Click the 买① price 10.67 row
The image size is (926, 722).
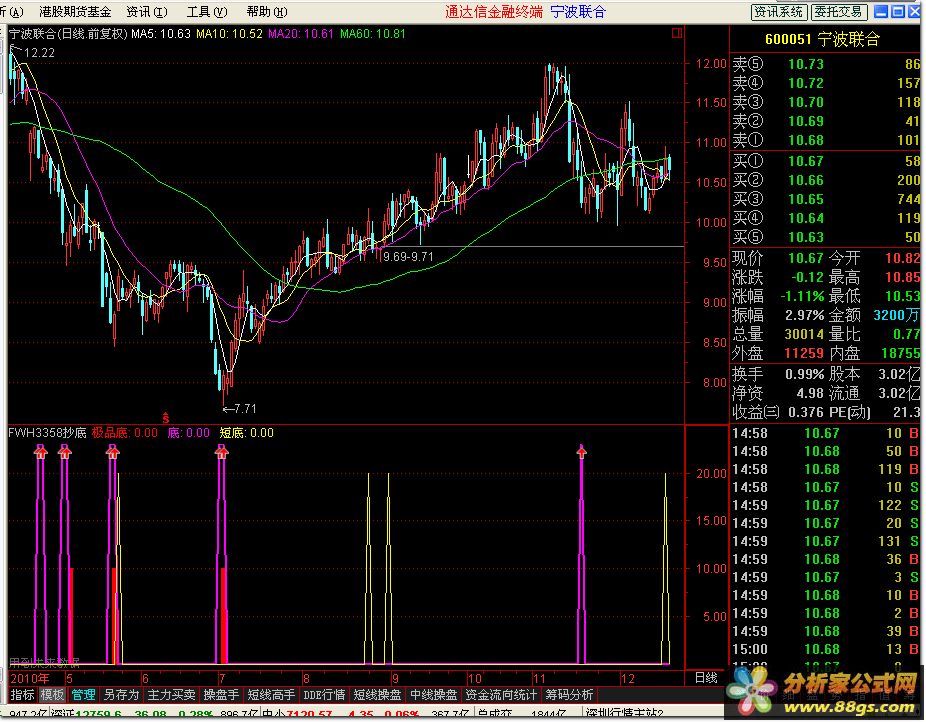[x=826, y=161]
